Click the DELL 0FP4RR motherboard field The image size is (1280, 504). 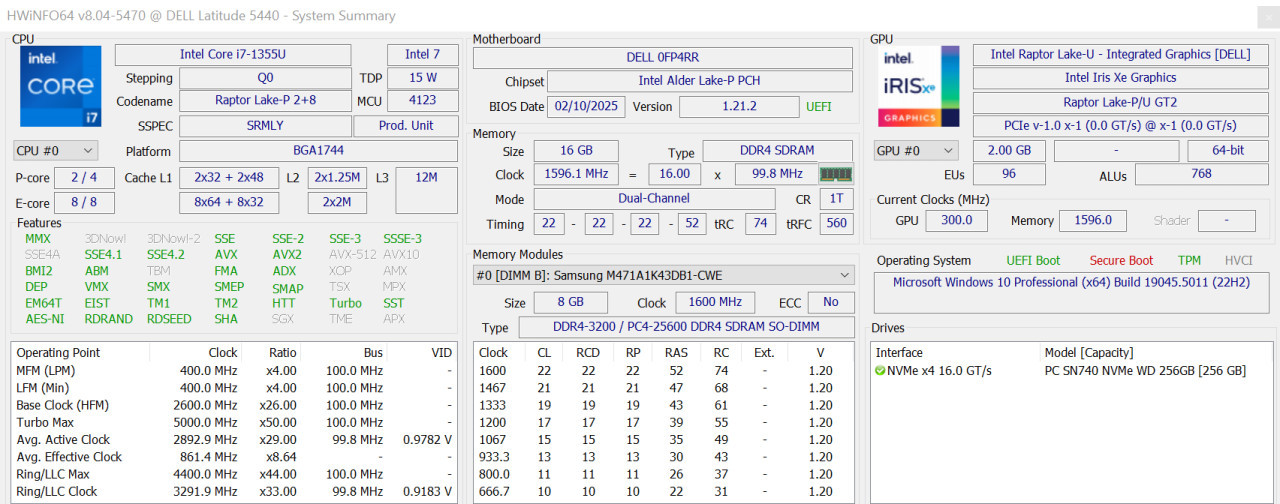pos(662,58)
